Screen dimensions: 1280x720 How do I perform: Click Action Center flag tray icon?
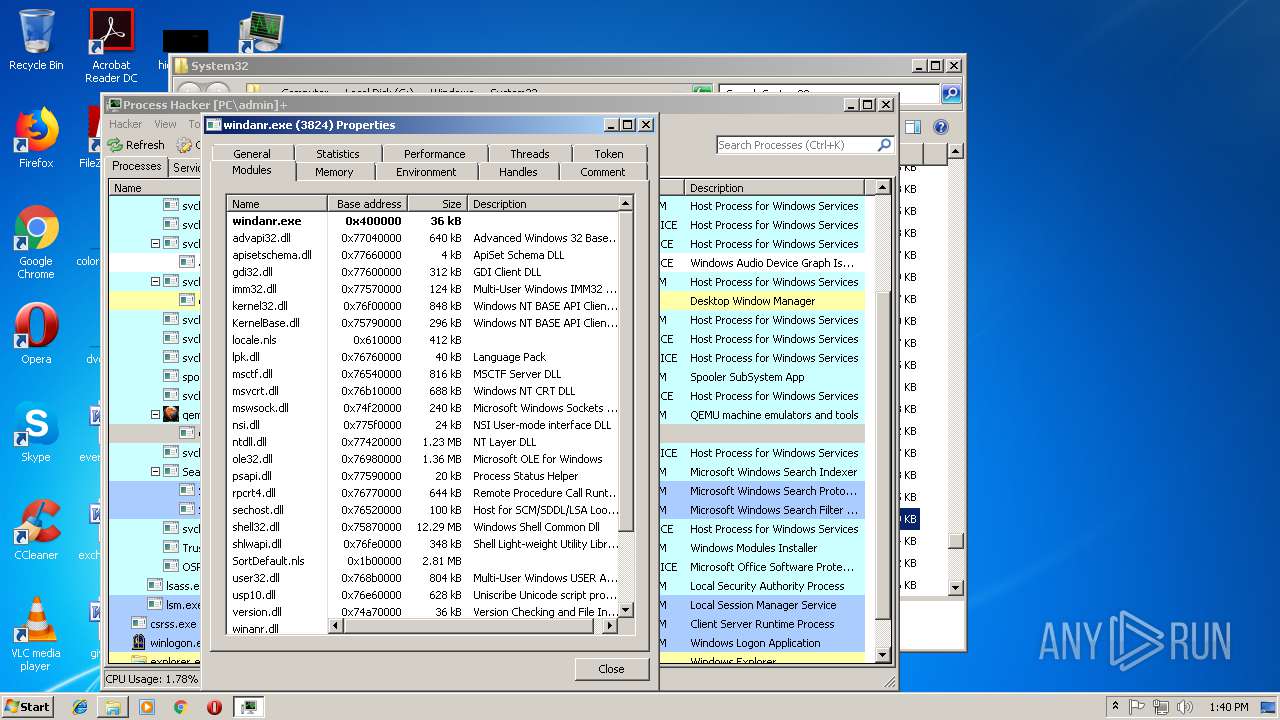(x=1138, y=707)
